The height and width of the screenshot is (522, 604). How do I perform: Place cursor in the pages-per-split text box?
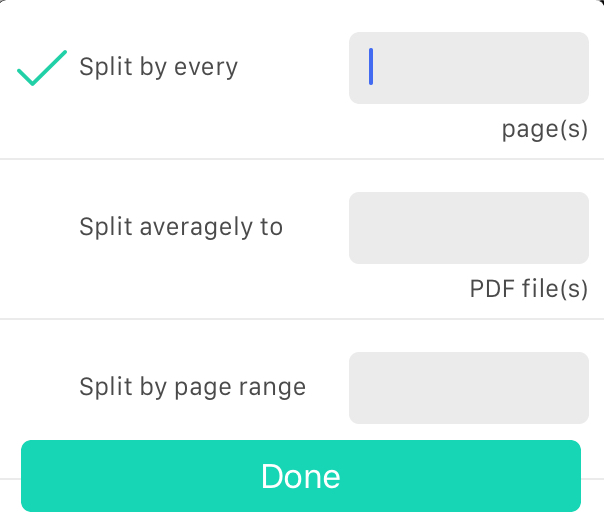(x=468, y=68)
